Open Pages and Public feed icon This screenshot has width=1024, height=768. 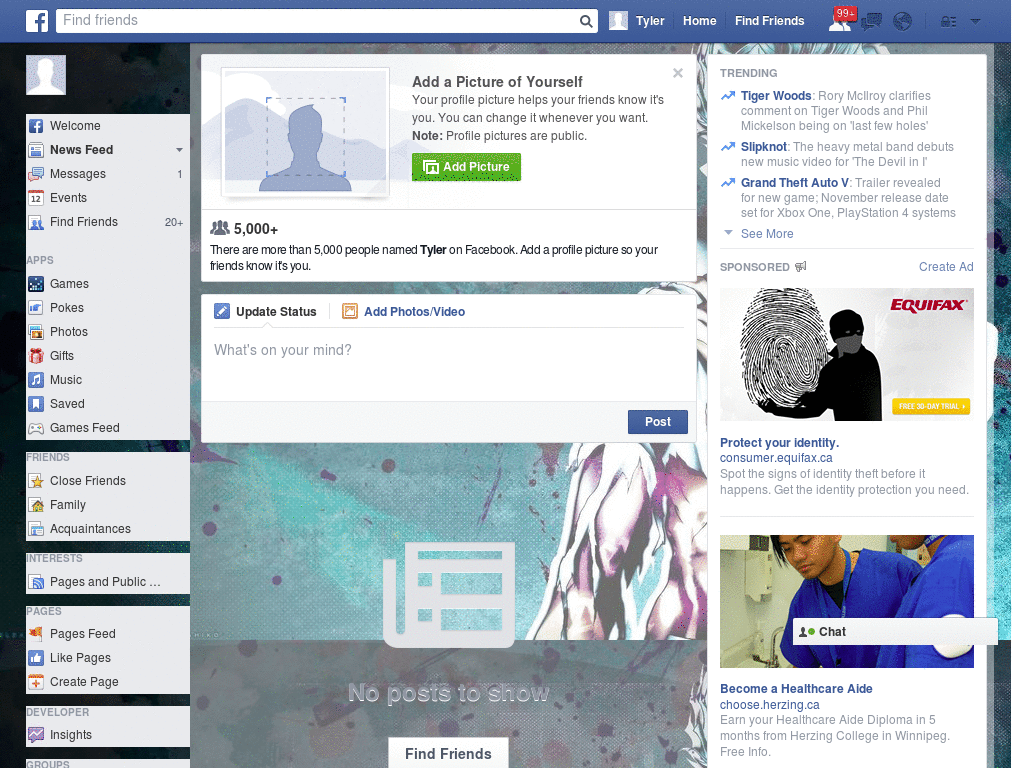(x=36, y=582)
